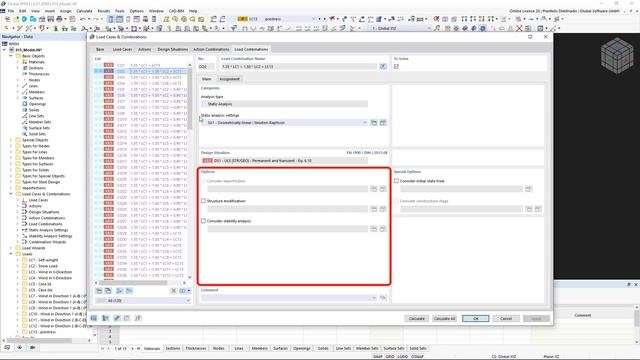Click the navigator Display eye icon

pyautogui.click(x=20, y=348)
